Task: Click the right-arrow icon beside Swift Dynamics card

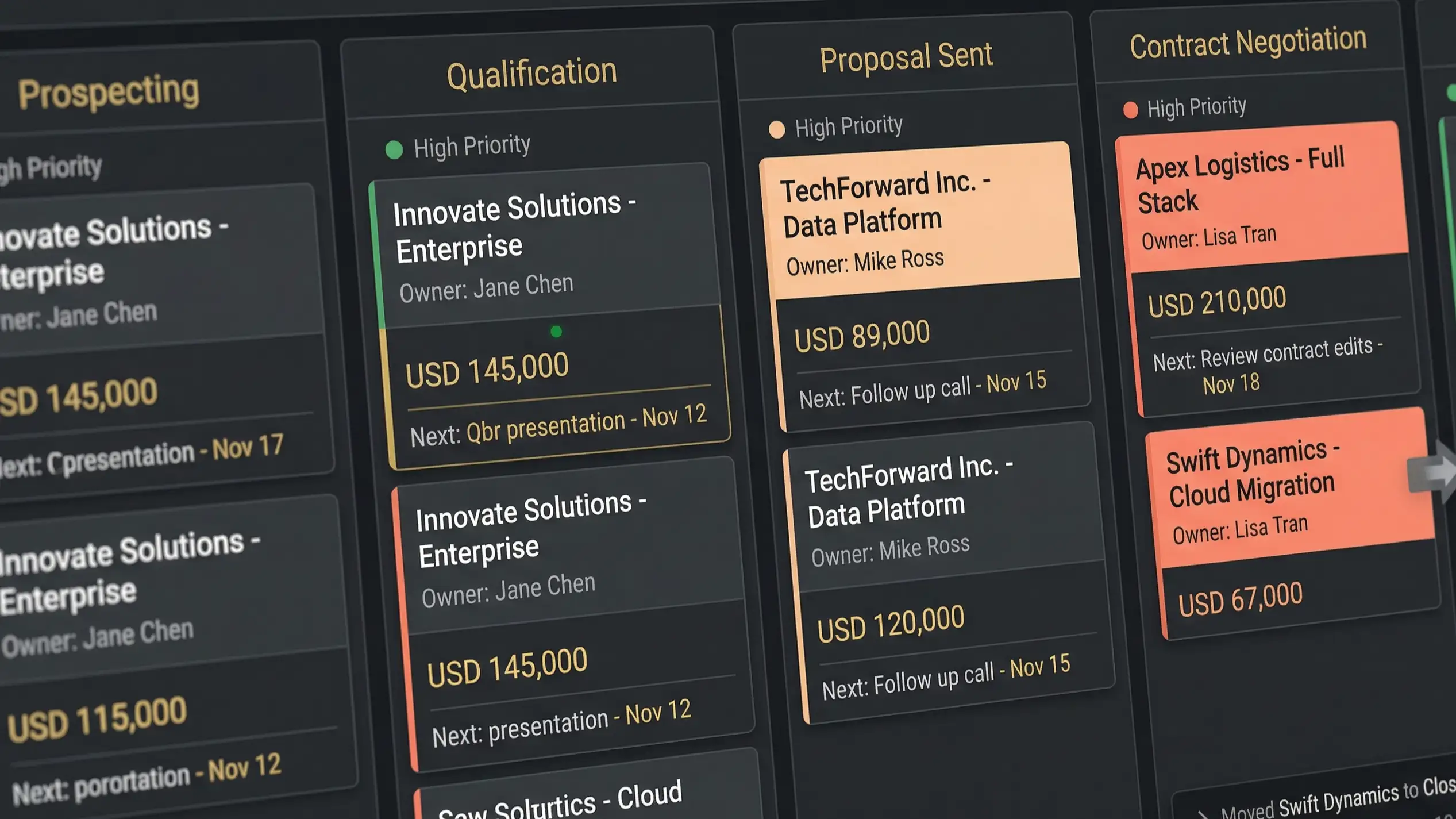Action: (1439, 471)
